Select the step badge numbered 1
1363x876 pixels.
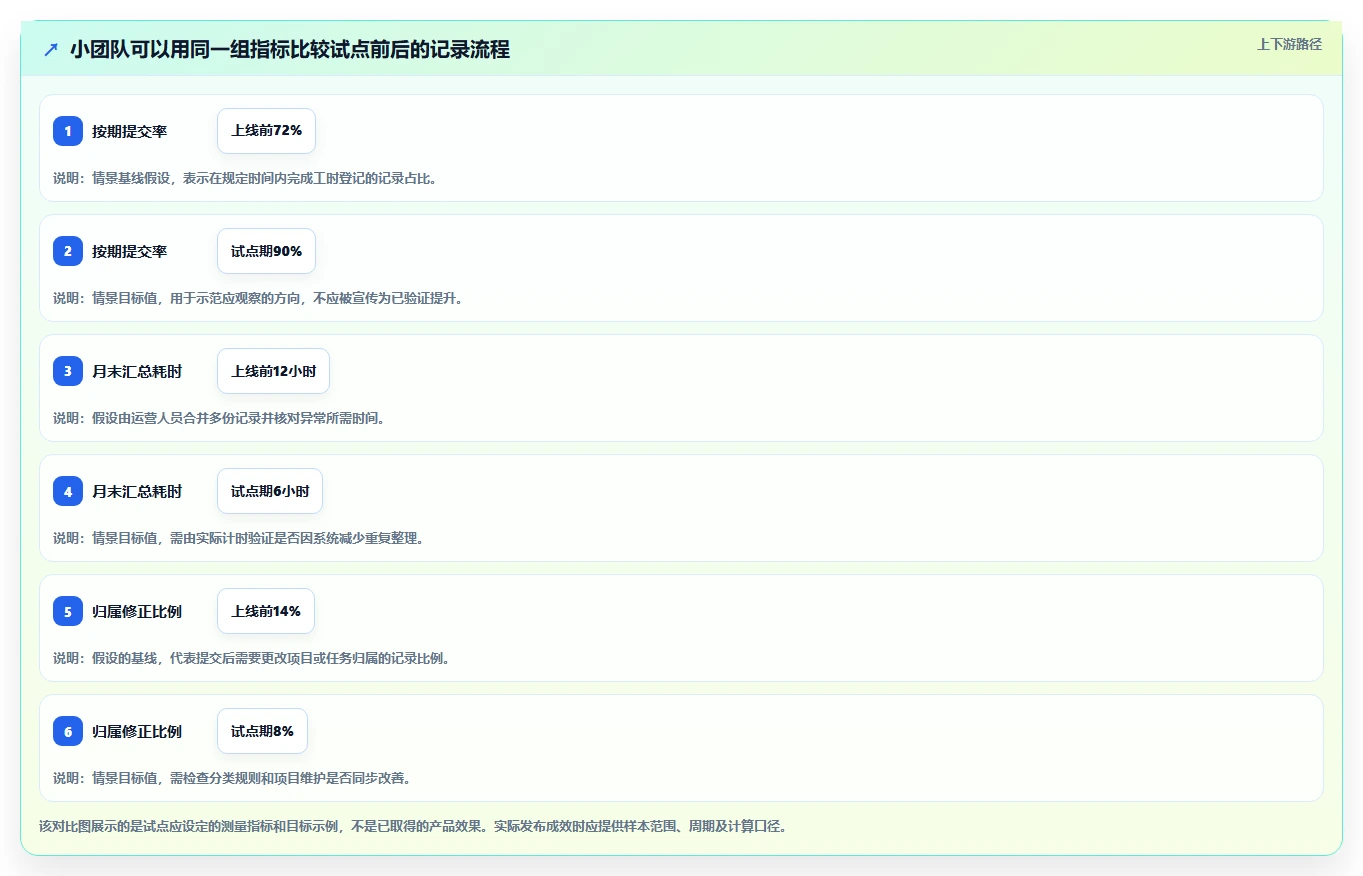pos(68,131)
